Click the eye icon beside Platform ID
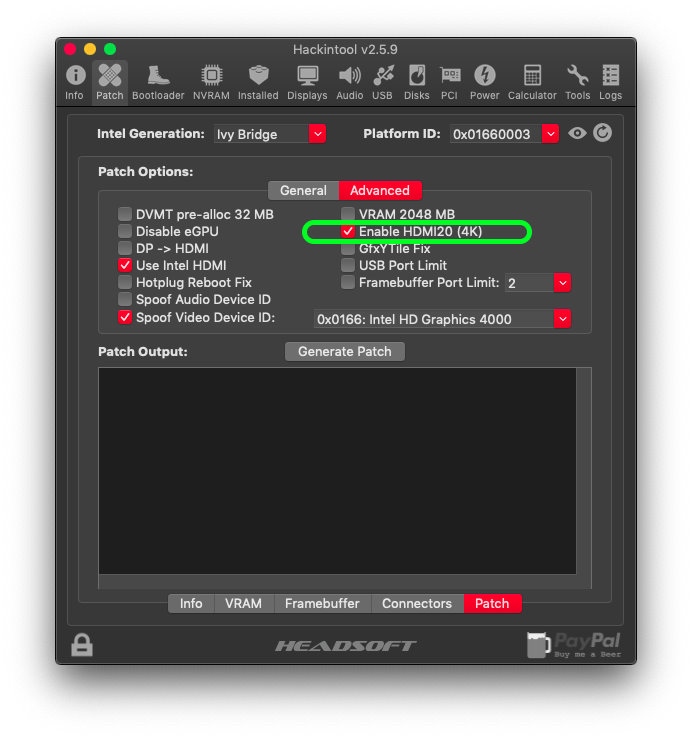This screenshot has height=738, width=692. point(577,134)
